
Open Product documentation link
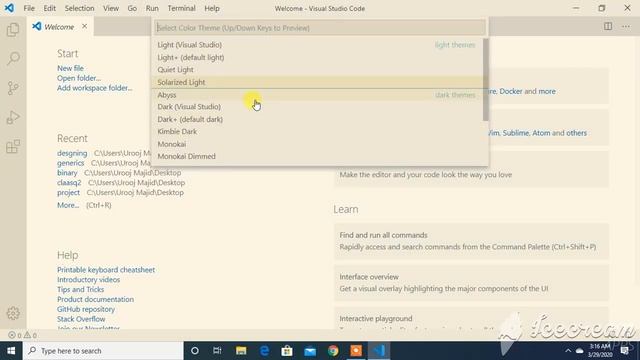pyautogui.click(x=96, y=299)
